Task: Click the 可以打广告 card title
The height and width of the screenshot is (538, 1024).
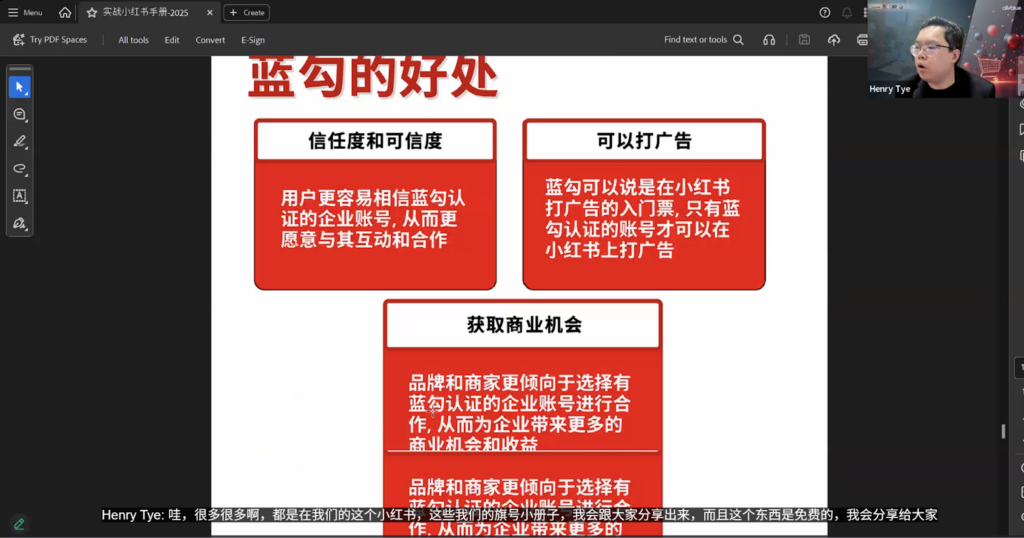Action: pos(644,140)
